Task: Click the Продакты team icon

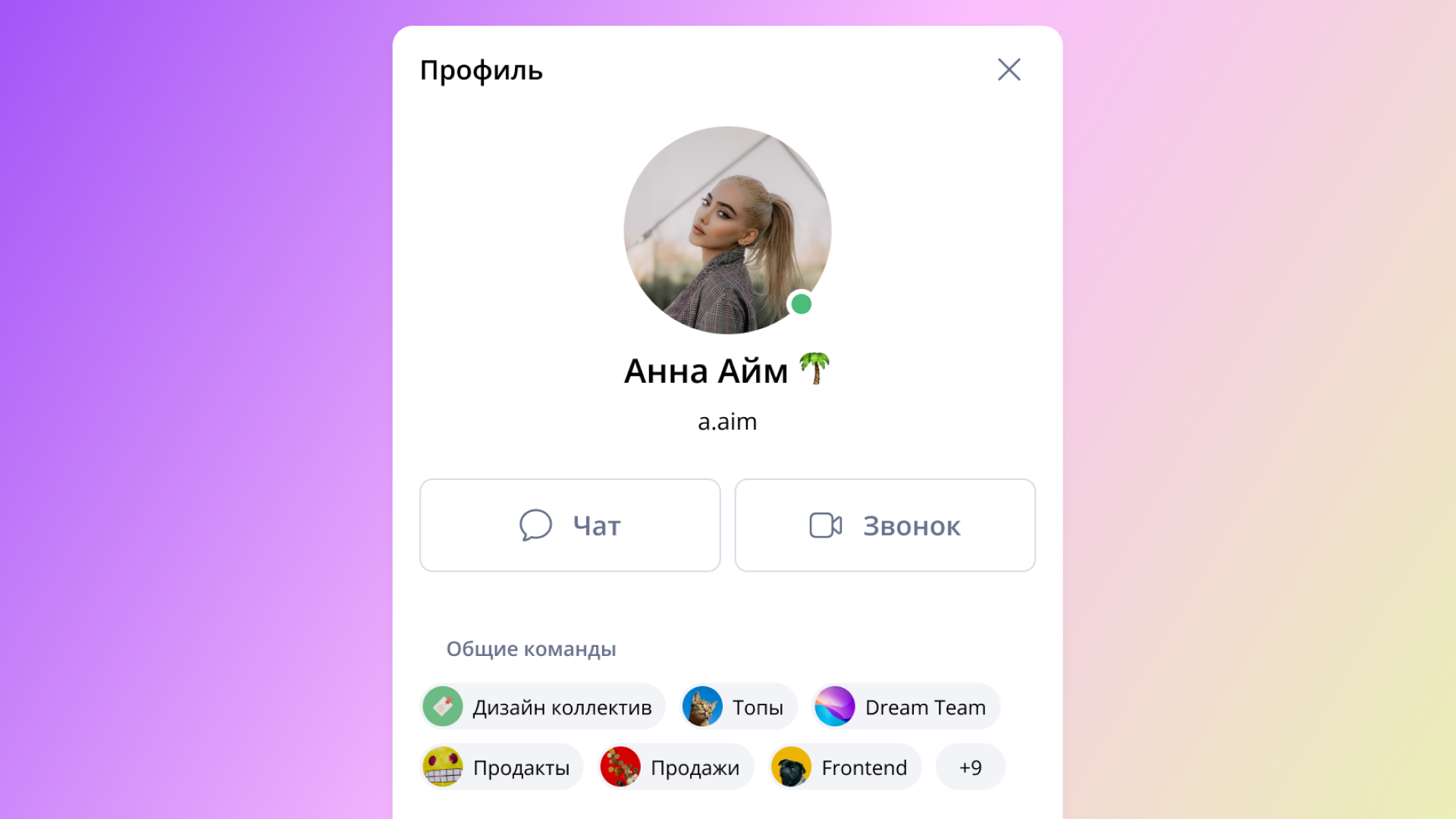Action: 442,767
